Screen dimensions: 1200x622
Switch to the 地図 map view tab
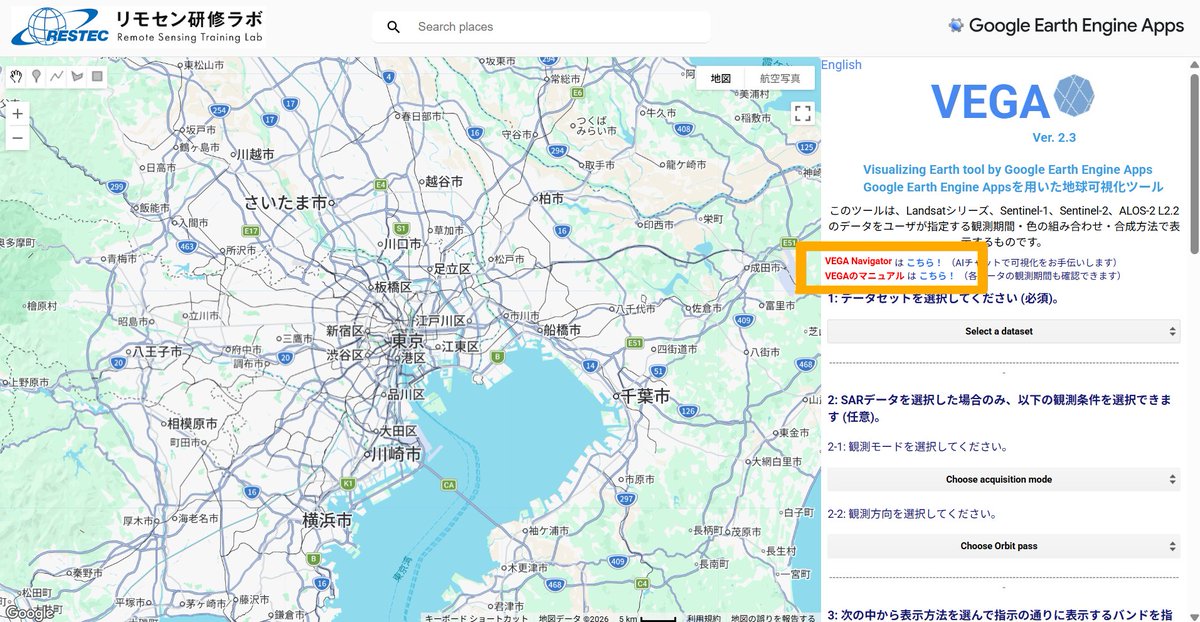(722, 78)
